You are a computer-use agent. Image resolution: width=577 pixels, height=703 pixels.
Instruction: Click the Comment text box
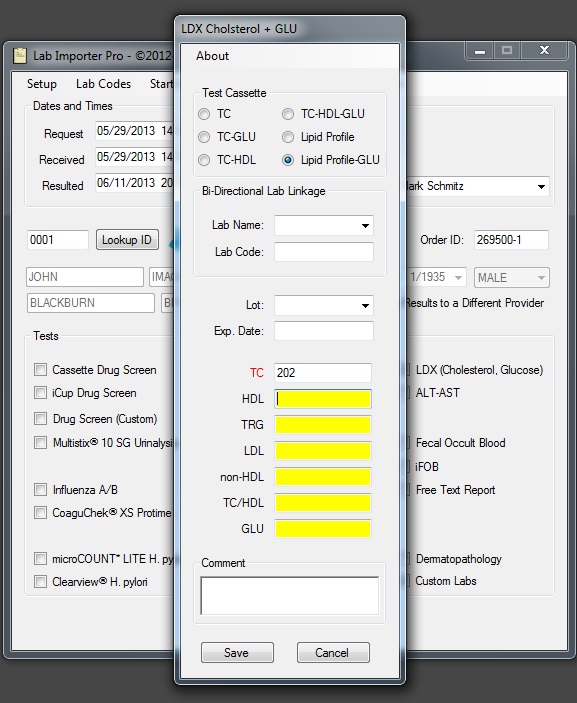(290, 595)
